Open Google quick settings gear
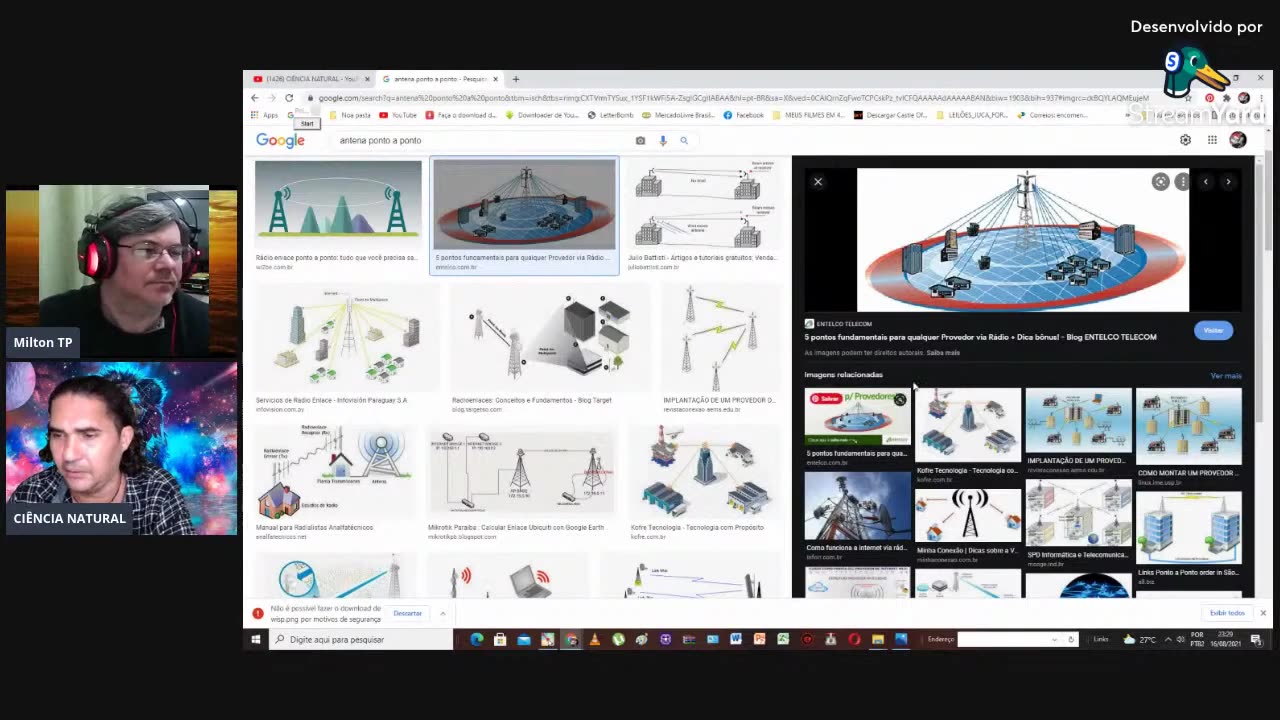 1185,140
